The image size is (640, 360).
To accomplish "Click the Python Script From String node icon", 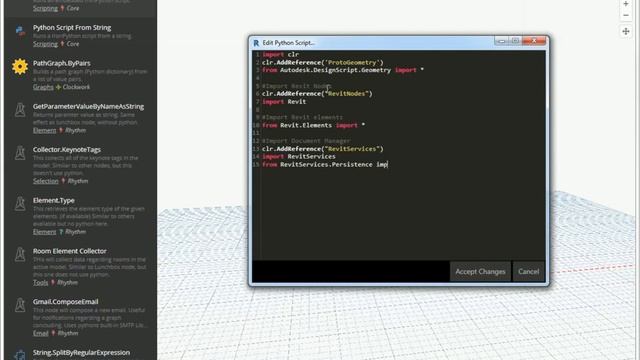I will pyautogui.click(x=20, y=31).
